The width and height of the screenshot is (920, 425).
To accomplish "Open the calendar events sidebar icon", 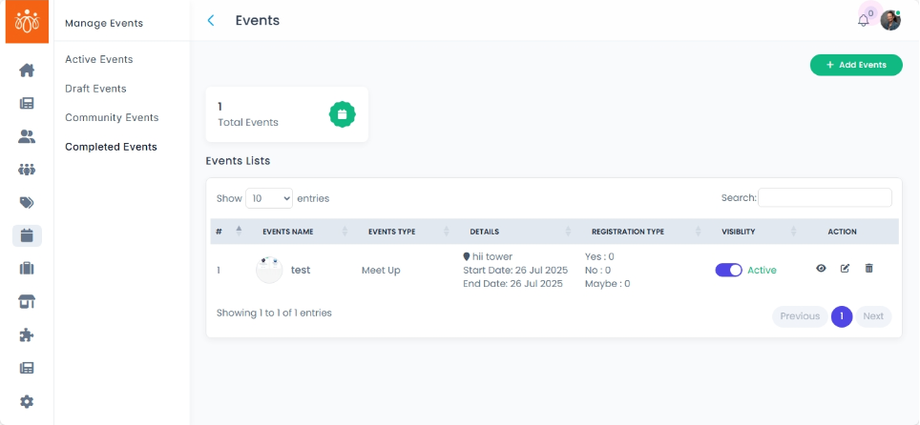I will coord(27,236).
